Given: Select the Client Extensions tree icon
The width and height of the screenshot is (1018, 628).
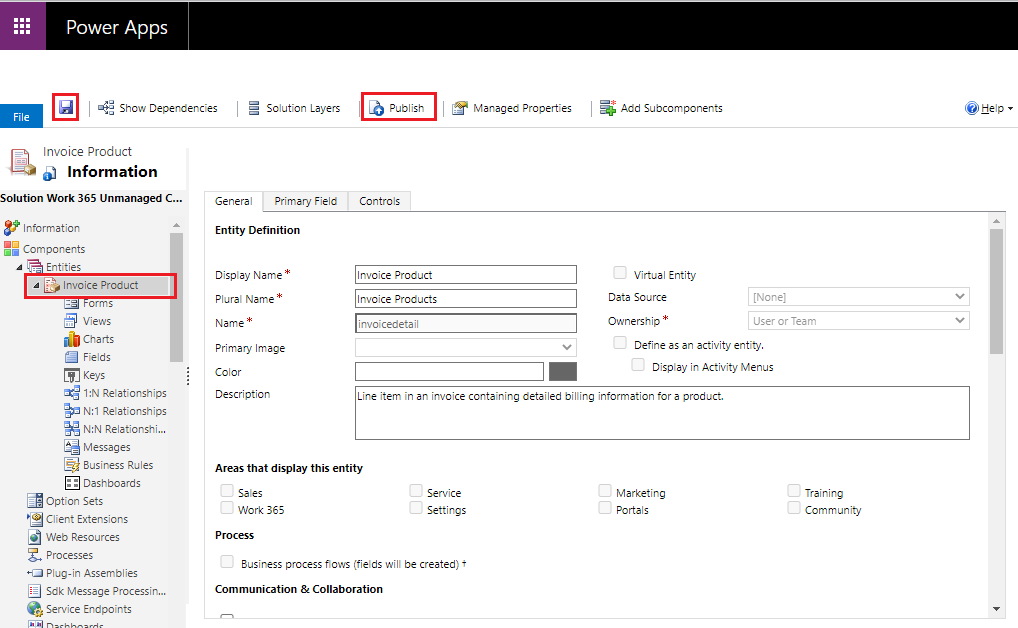Looking at the screenshot, I should click(x=35, y=519).
